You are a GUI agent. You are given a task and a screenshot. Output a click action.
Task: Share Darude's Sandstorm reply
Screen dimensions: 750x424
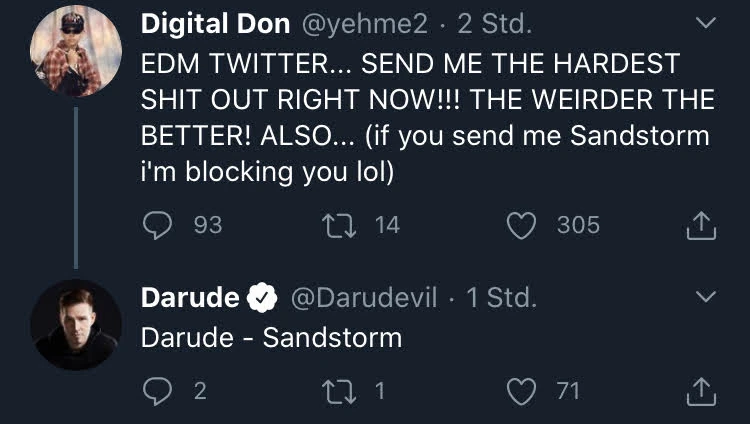click(701, 391)
